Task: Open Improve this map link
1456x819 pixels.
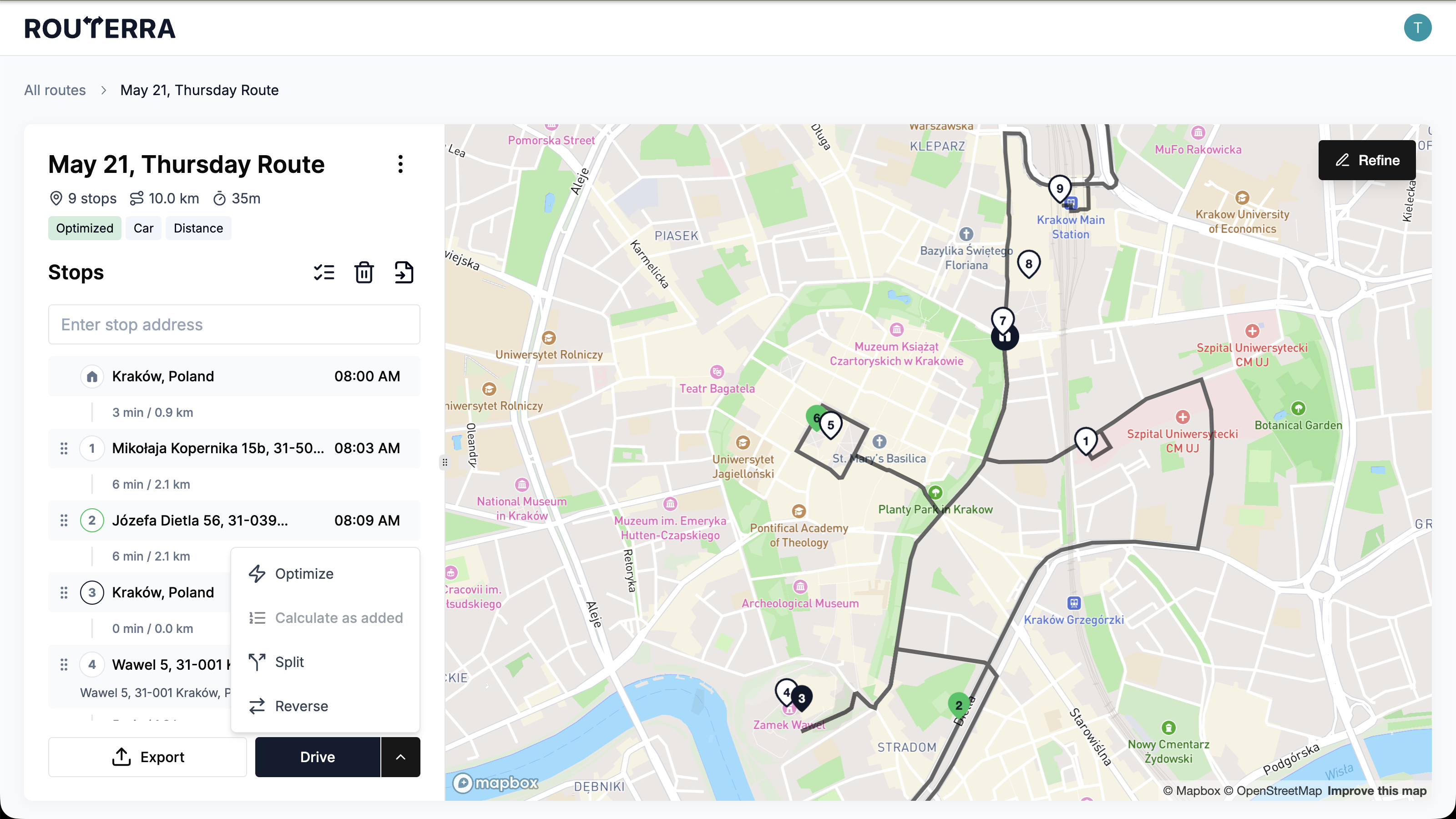Action: (1377, 791)
